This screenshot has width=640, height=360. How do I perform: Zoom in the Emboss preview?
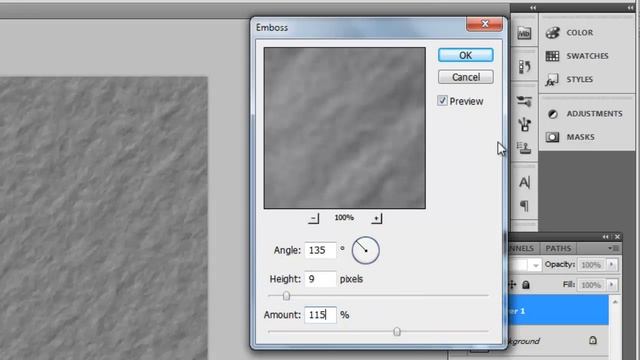pyautogui.click(x=376, y=218)
